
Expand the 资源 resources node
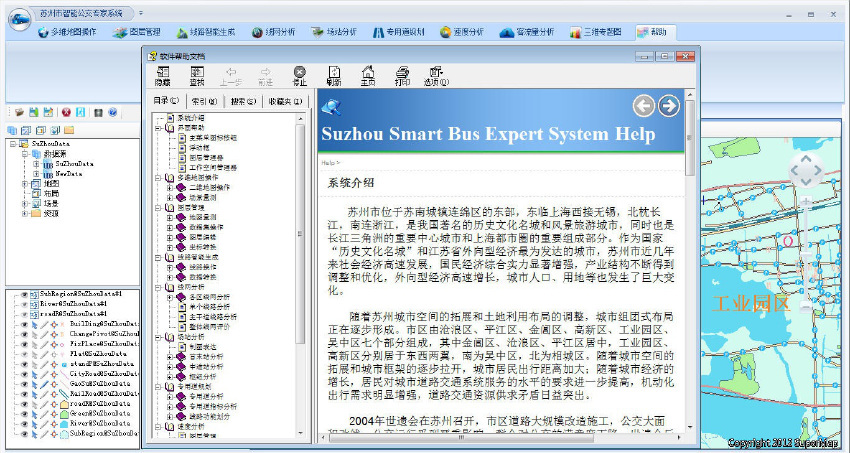24,213
